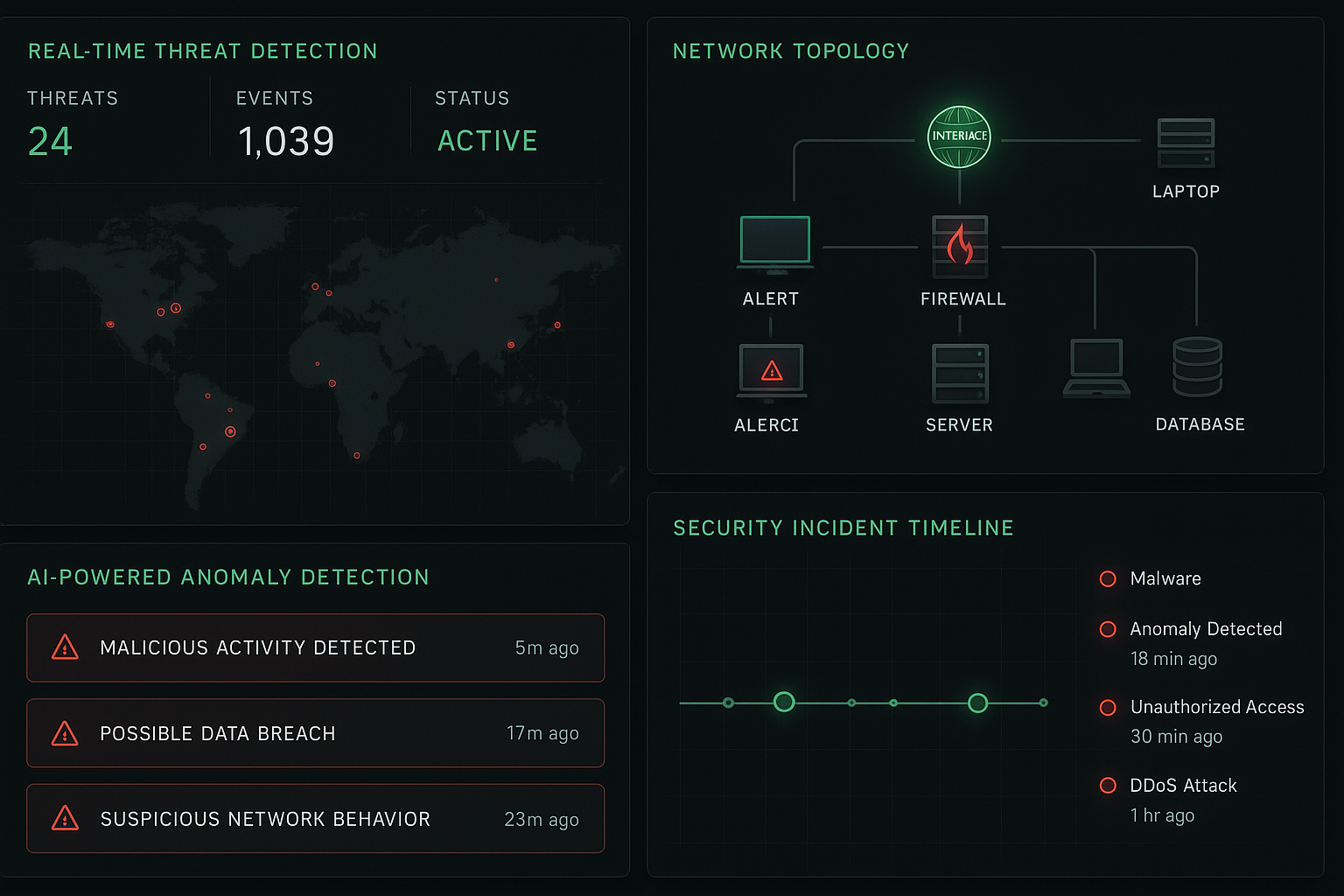The image size is (1344, 896).
Task: Toggle the Unauthorized Access indicator
Action: [1108, 707]
